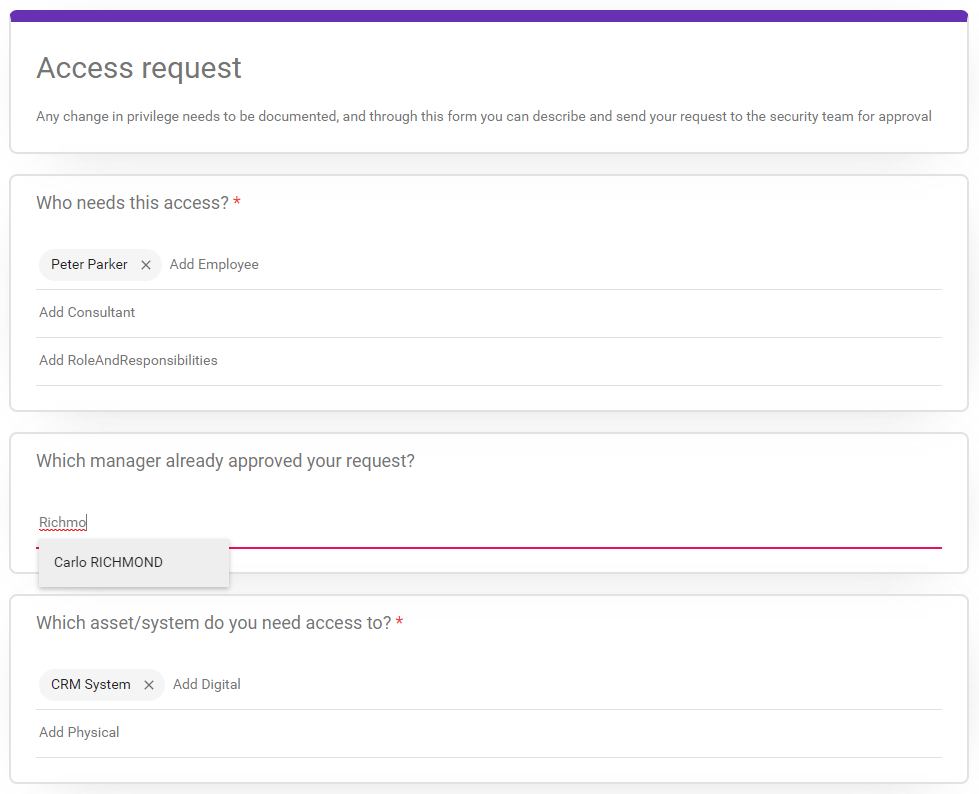The width and height of the screenshot is (979, 794).
Task: Click the Which manager already approved heading
Action: [225, 461]
